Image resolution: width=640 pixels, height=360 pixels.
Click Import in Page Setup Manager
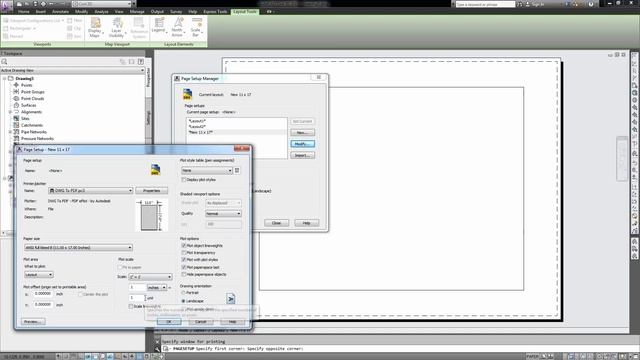pyautogui.click(x=302, y=156)
